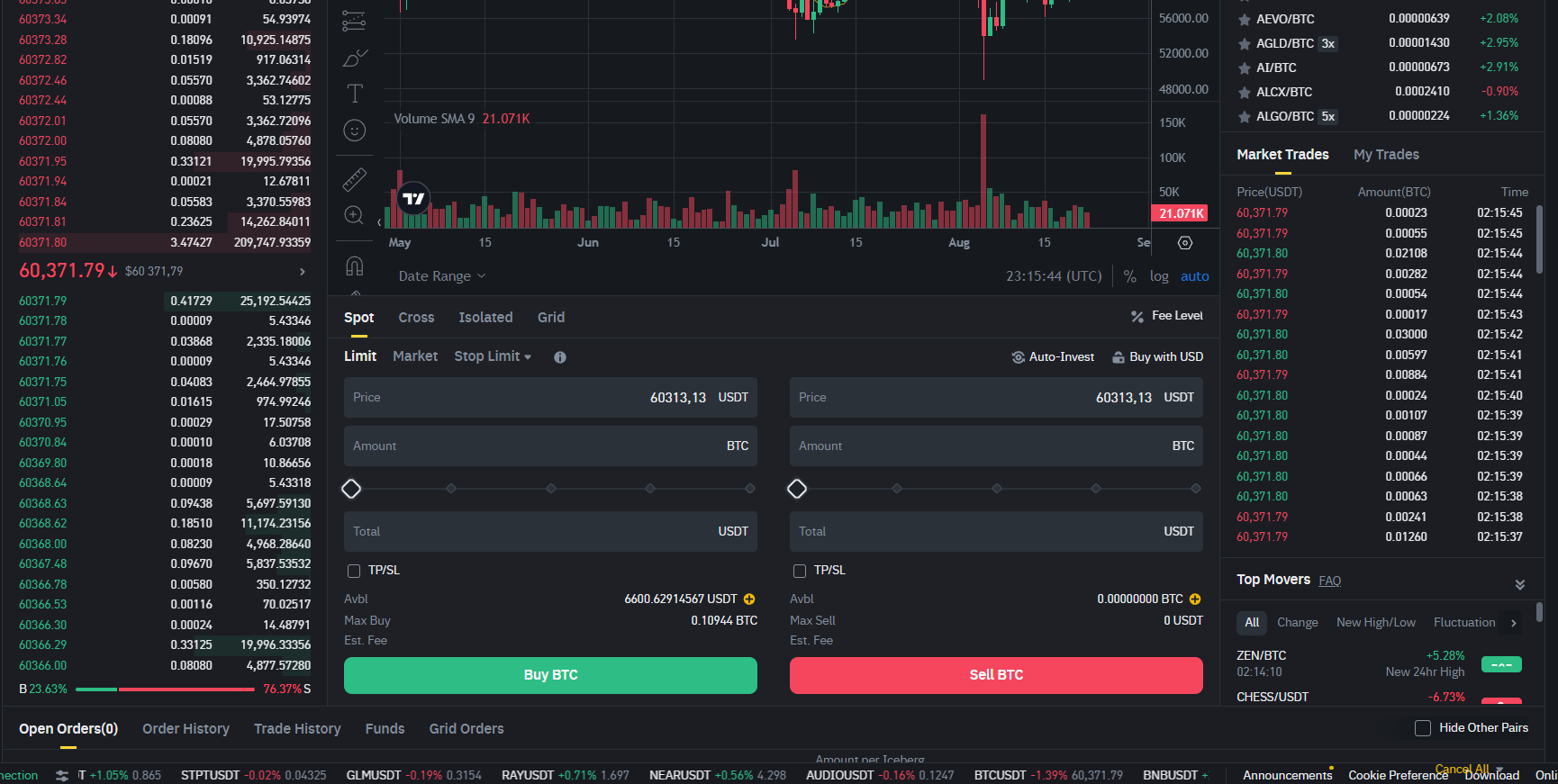This screenshot has height=784, width=1558.
Task: Toggle the Magnet mode tool
Action: (354, 266)
